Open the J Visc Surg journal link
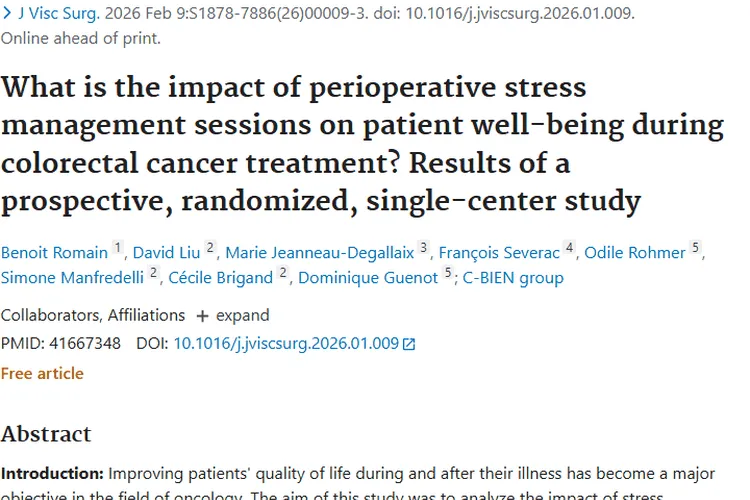Screen dimensions: 750x500 (58, 15)
